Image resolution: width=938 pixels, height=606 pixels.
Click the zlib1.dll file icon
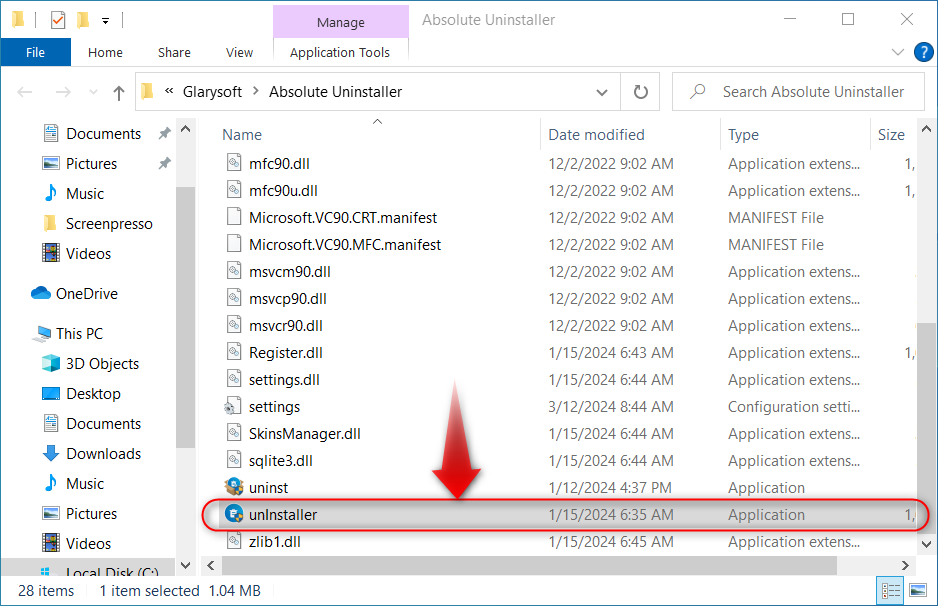pos(234,541)
